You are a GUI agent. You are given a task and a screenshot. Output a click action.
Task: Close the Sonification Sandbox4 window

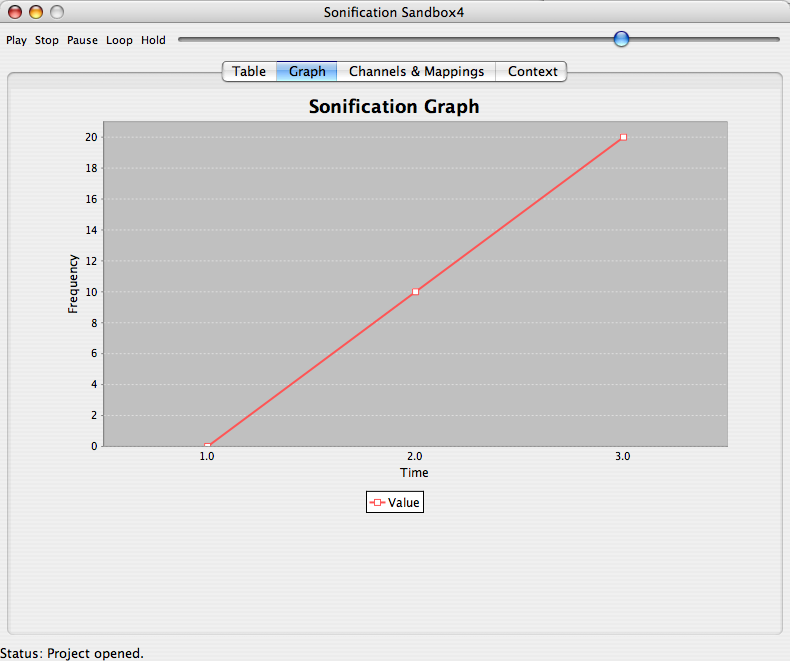point(15,12)
